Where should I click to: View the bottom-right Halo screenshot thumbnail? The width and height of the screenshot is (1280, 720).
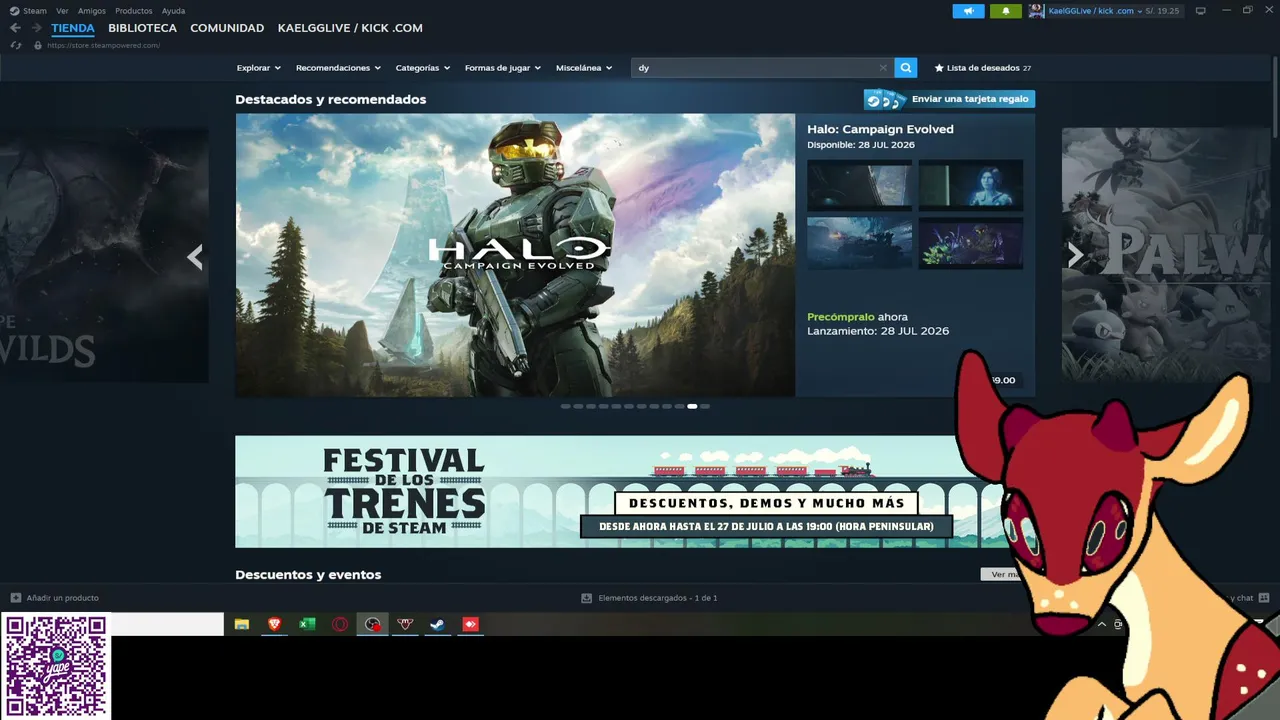tap(971, 243)
